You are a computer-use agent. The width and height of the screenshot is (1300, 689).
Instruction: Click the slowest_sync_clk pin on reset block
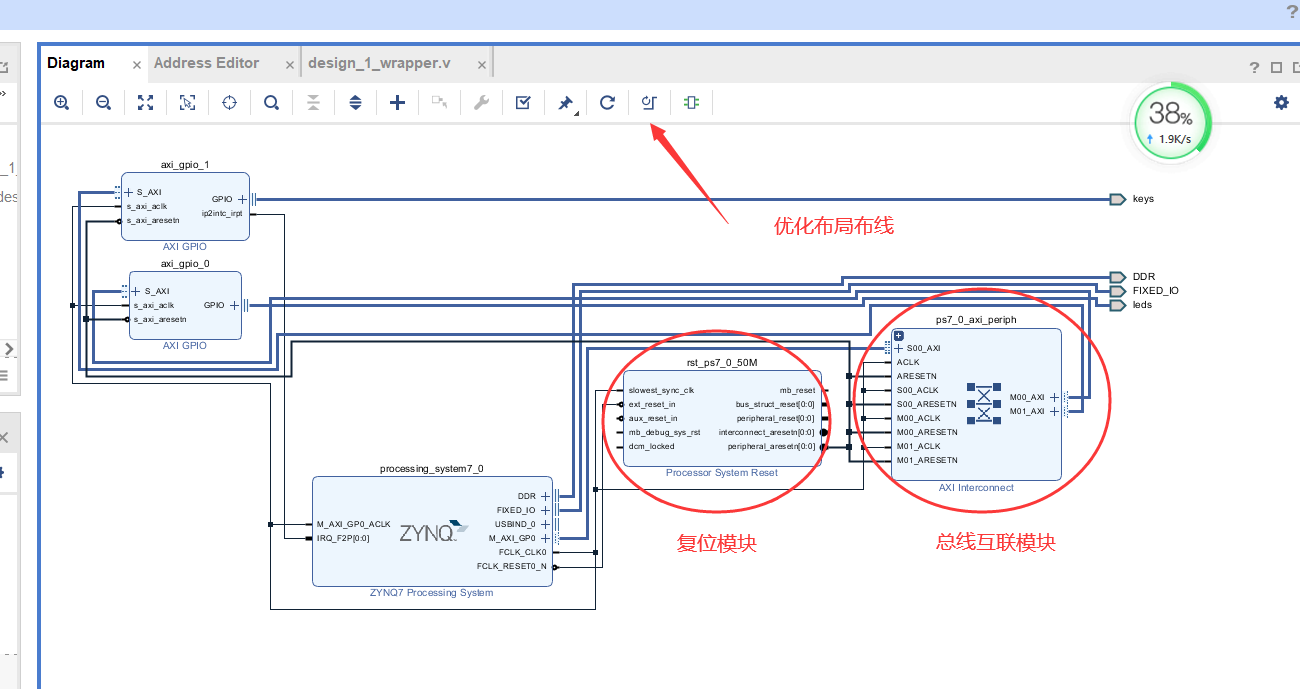pos(661,390)
